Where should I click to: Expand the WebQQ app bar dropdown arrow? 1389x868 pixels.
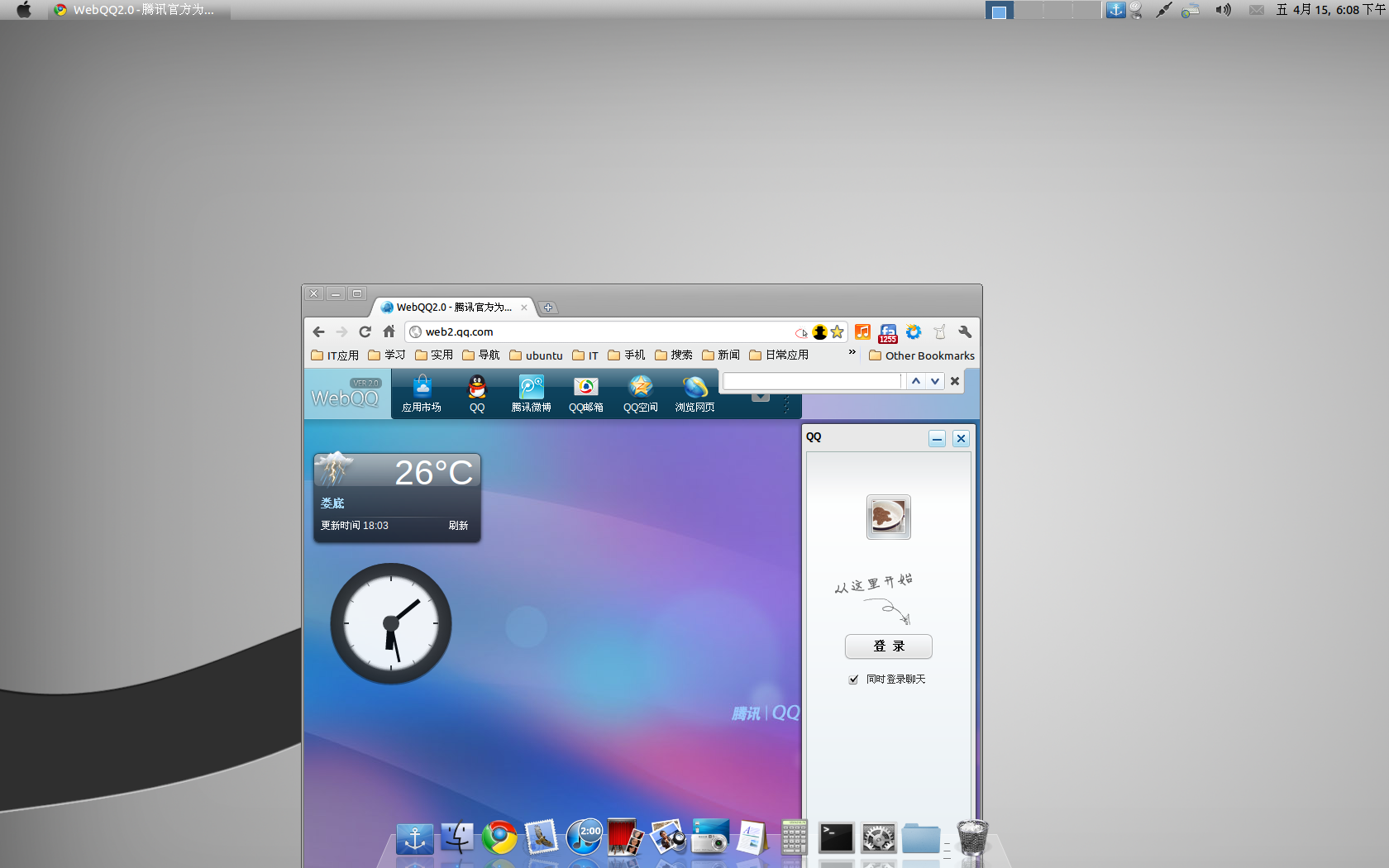(761, 397)
